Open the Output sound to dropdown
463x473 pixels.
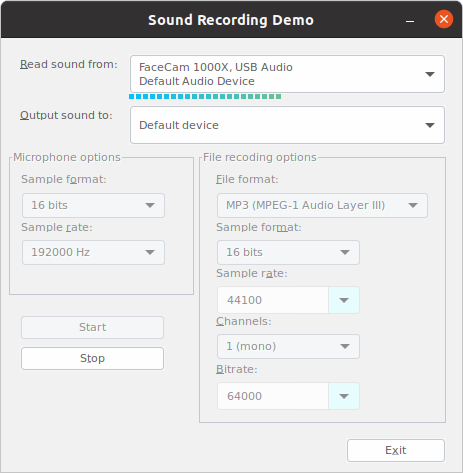[287, 125]
